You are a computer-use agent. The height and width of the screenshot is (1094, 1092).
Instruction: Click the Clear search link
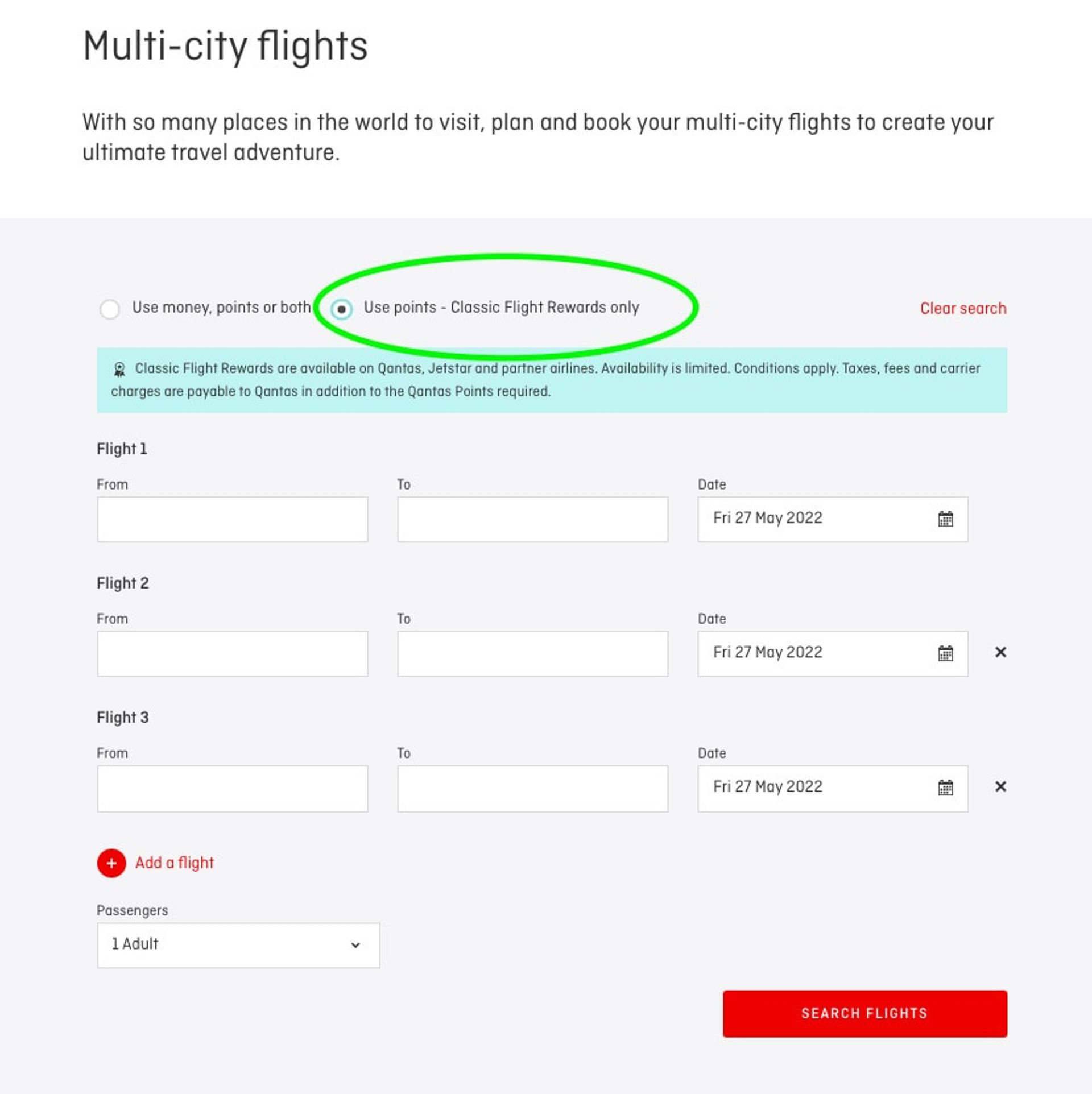962,308
